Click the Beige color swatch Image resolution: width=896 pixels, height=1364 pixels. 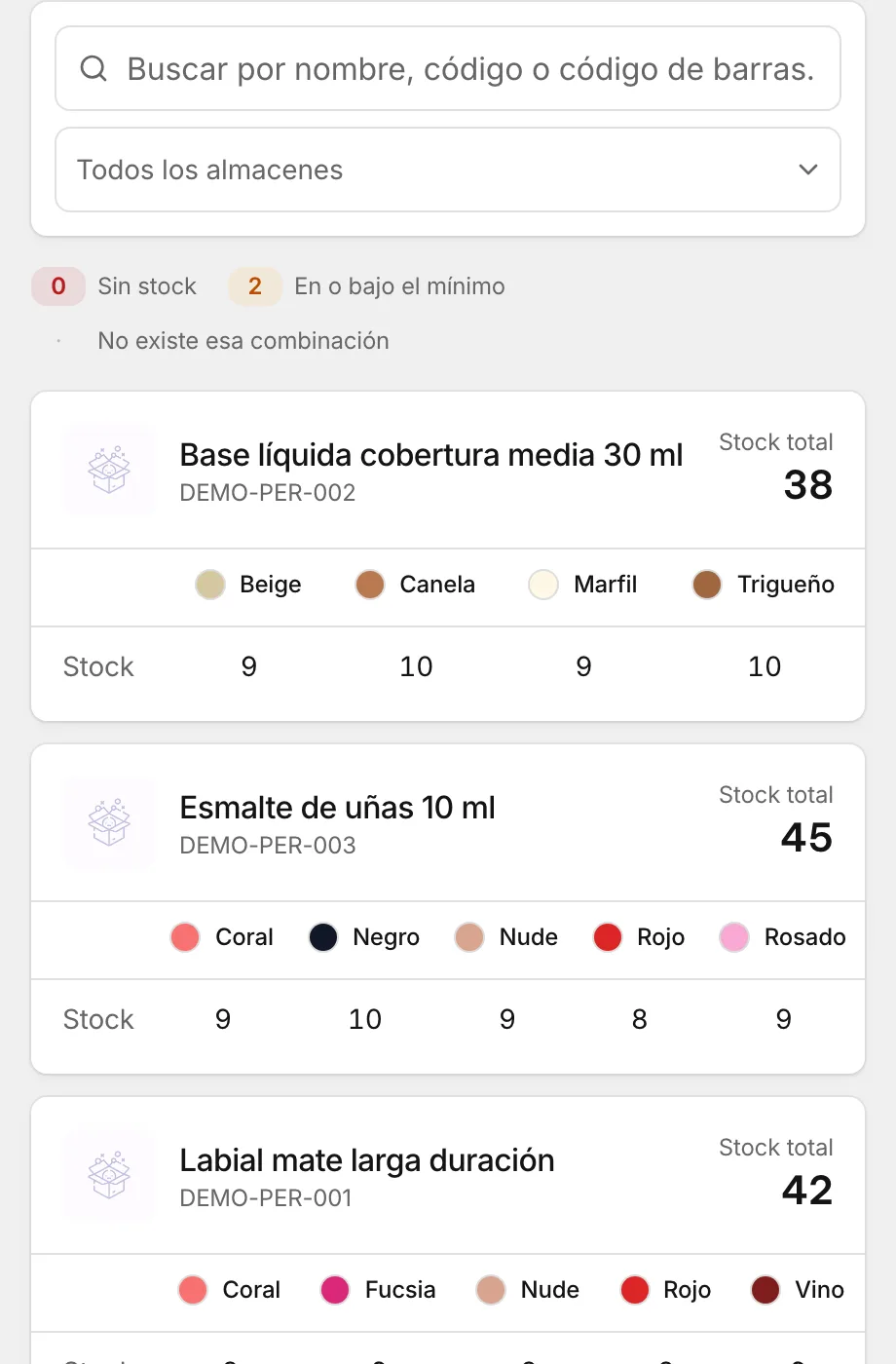tap(210, 585)
